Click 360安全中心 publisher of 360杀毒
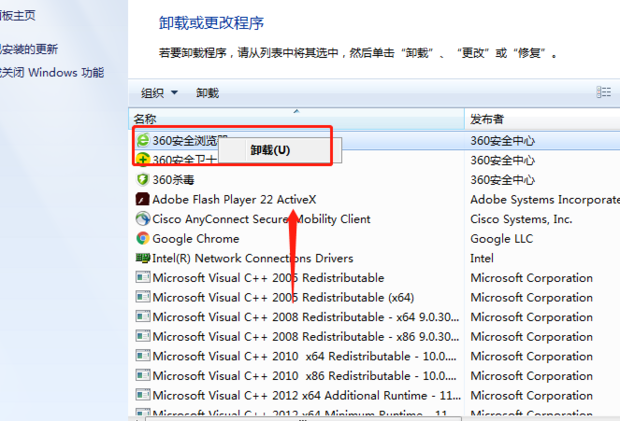Image resolution: width=620 pixels, height=421 pixels. 502,180
